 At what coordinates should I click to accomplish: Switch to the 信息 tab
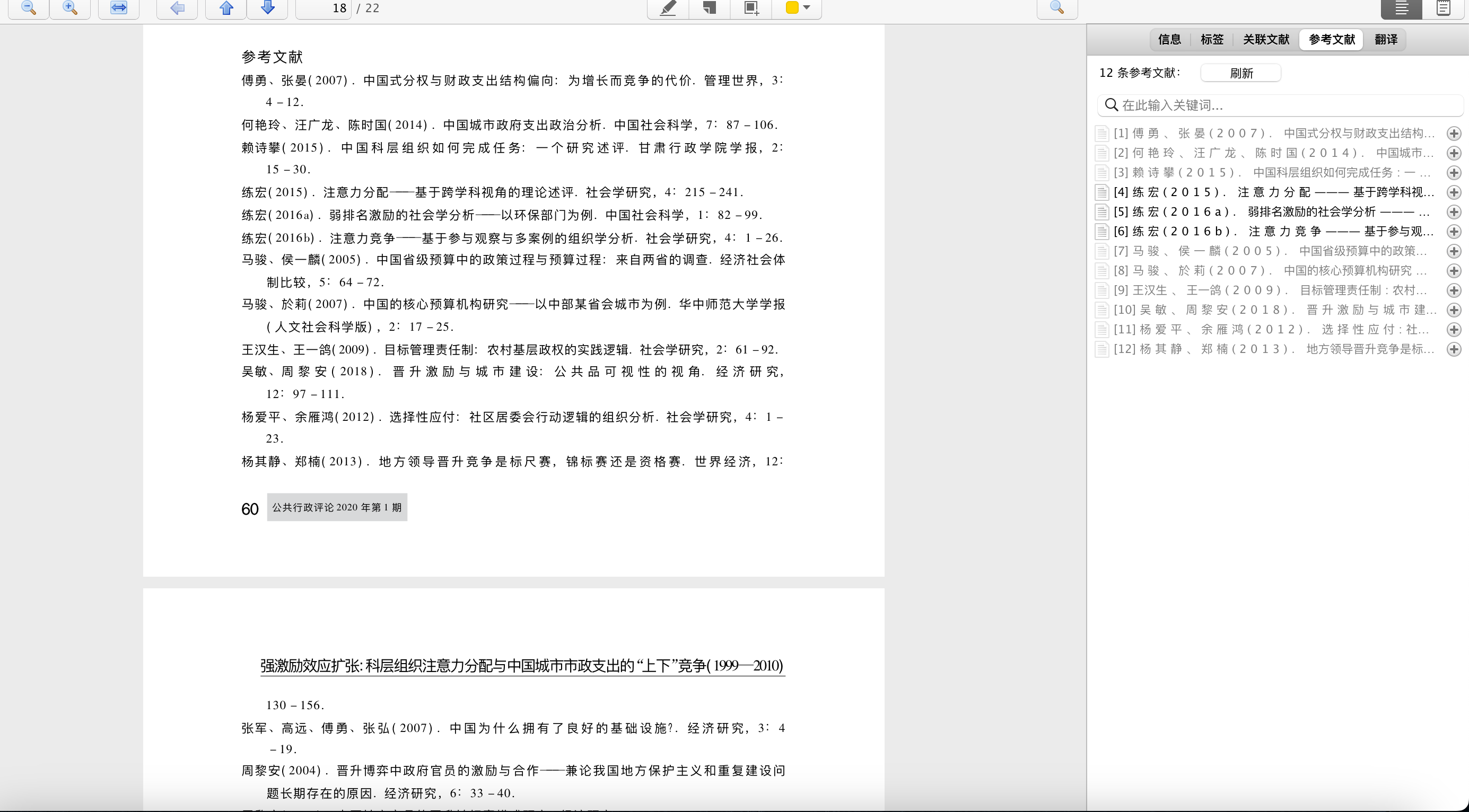point(1169,39)
